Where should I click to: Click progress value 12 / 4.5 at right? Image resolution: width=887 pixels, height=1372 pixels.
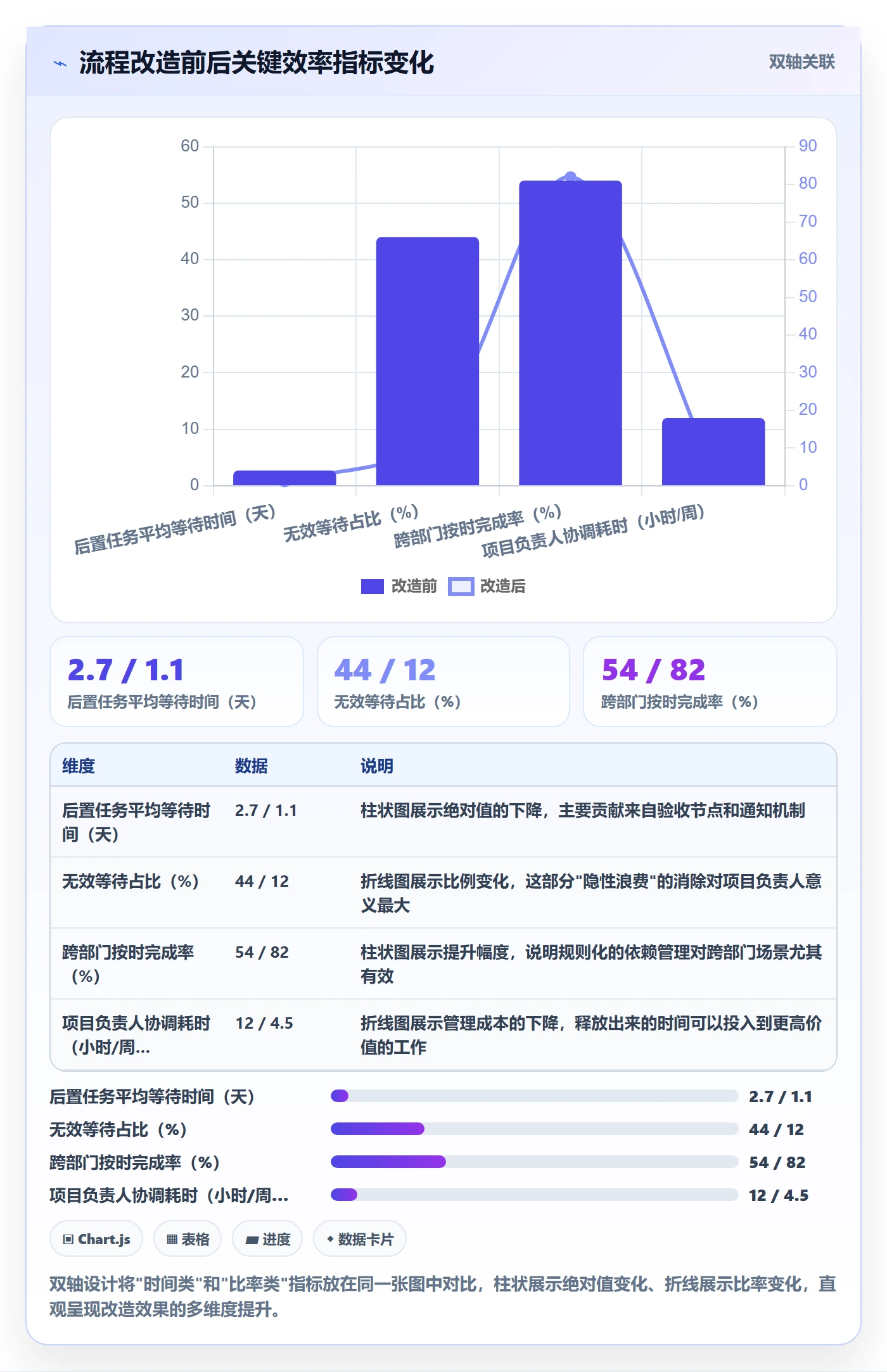click(779, 1195)
